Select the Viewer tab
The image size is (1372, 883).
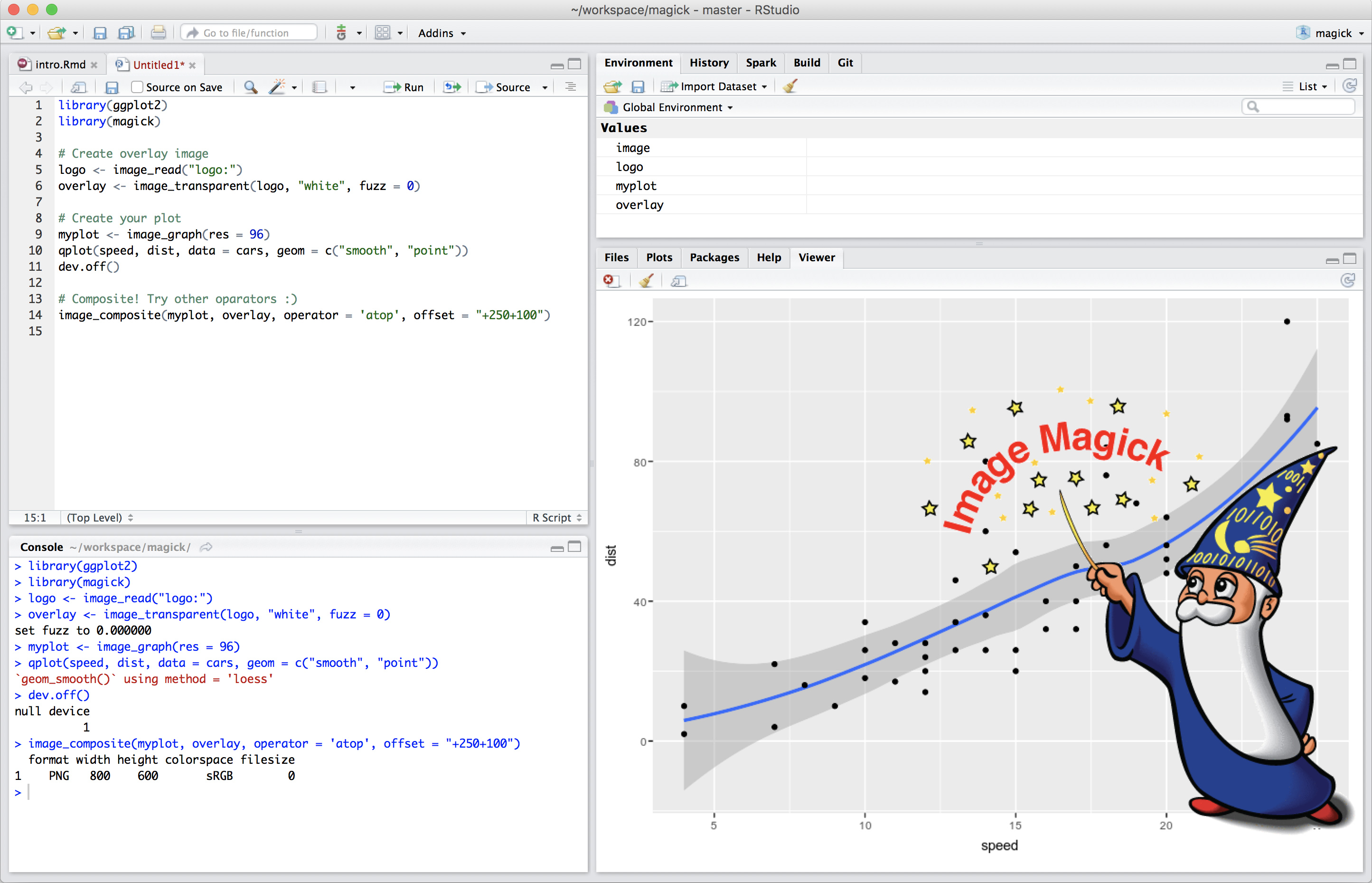pos(816,257)
